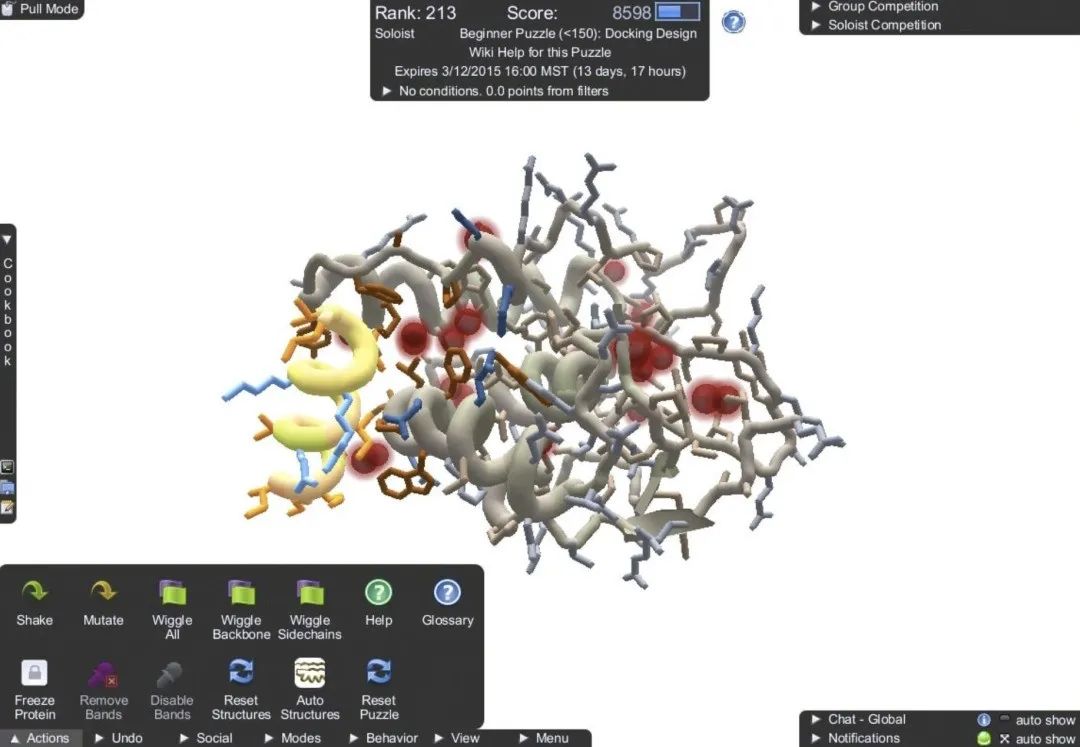Image resolution: width=1080 pixels, height=747 pixels.
Task: Click Disable Bands icon
Action: coord(170,675)
